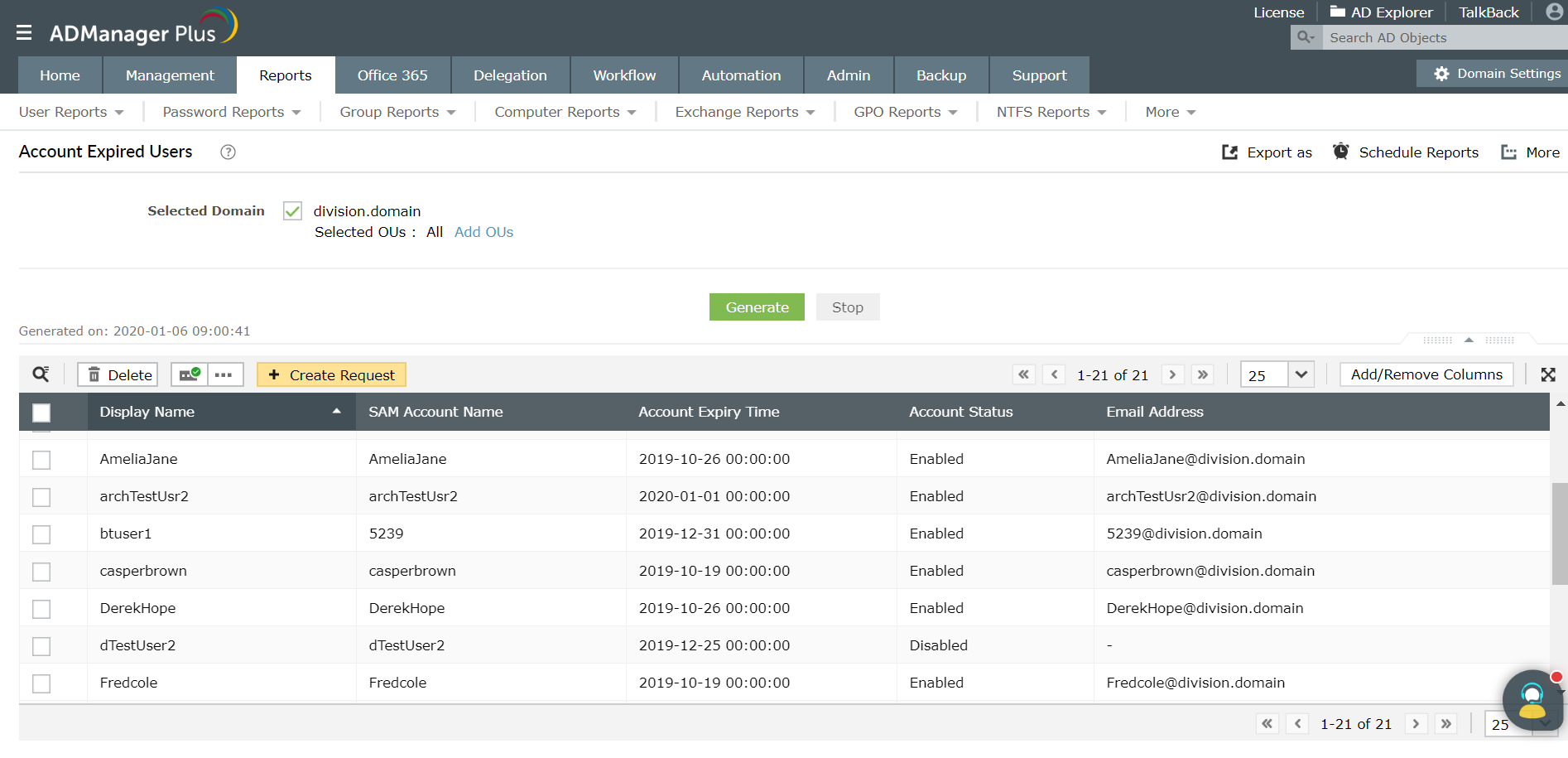Screen dimensions: 1568x758
Task: Click the help question mark next to Account Expired Users
Action: click(x=227, y=152)
